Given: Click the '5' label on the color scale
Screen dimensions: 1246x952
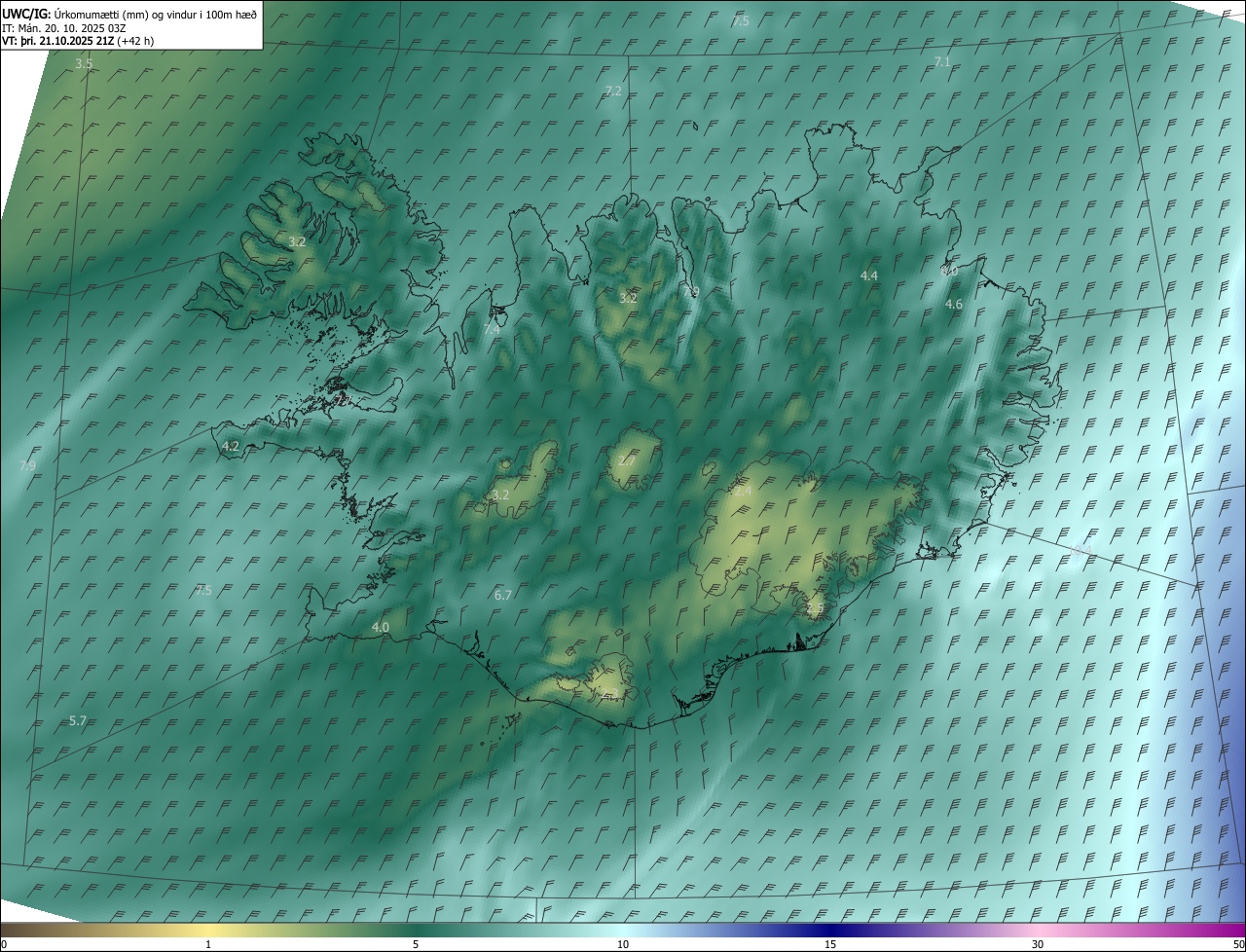Looking at the screenshot, I should [416, 944].
